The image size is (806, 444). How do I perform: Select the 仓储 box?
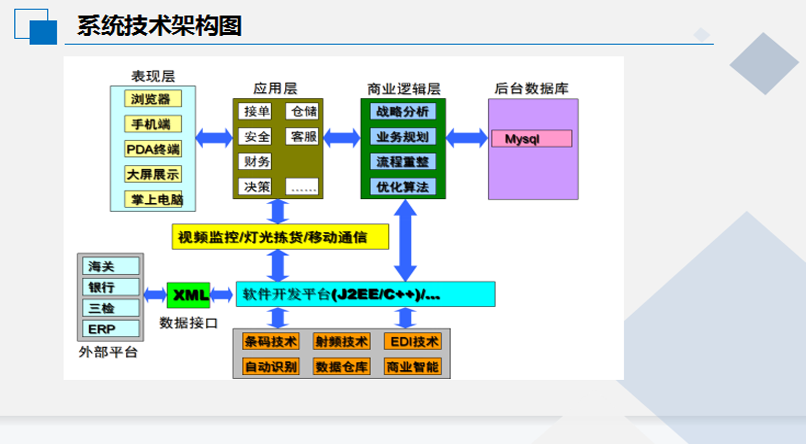(302, 112)
